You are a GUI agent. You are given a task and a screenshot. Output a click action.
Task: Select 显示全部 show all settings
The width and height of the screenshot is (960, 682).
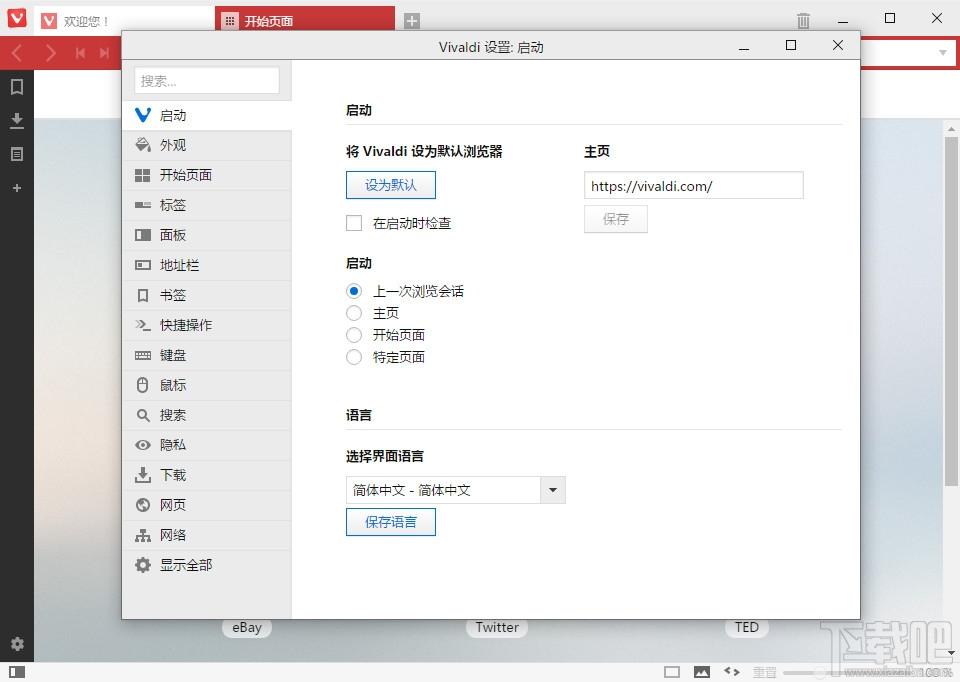pos(207,565)
